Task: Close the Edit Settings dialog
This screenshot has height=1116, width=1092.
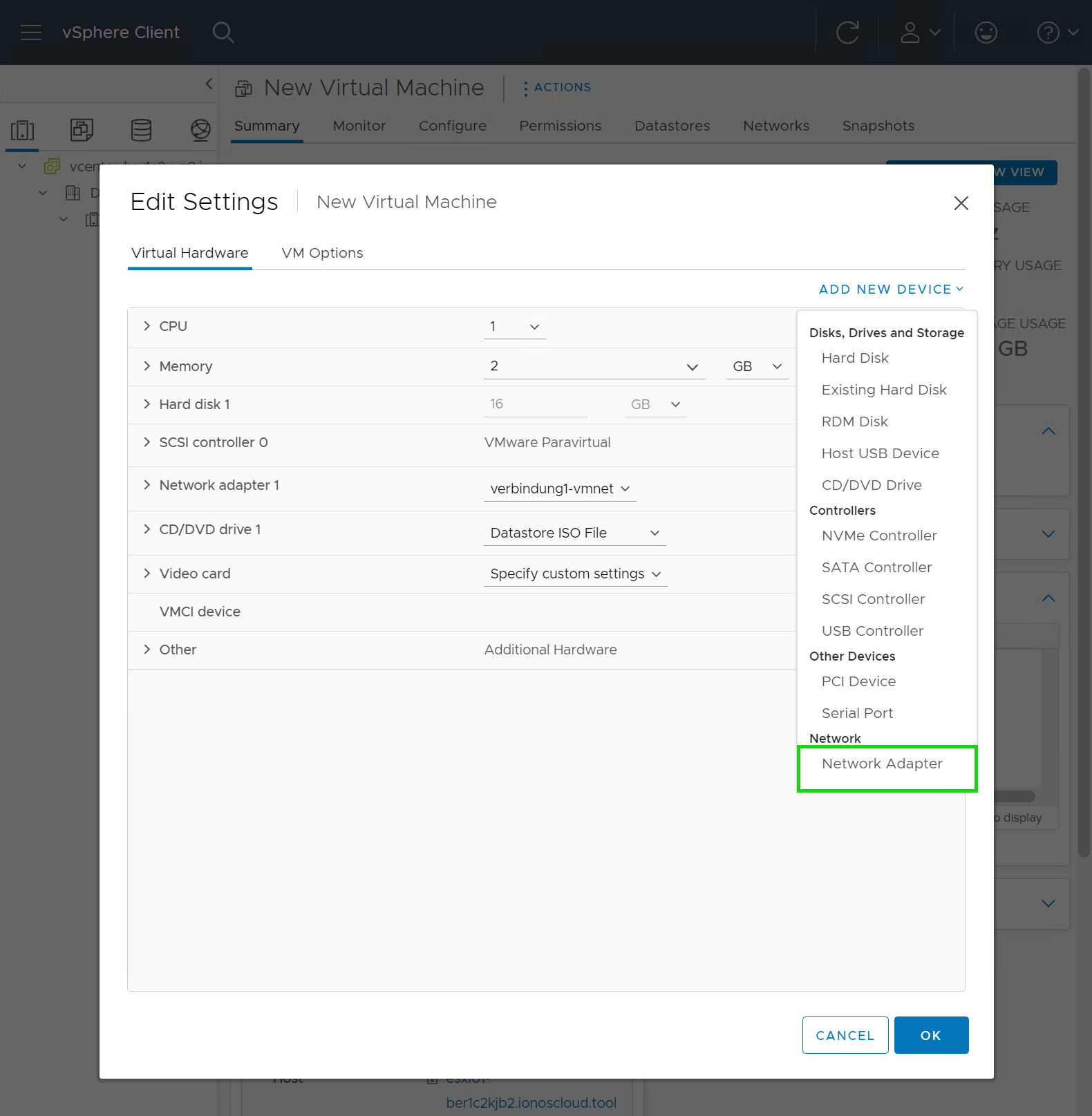Action: [961, 203]
